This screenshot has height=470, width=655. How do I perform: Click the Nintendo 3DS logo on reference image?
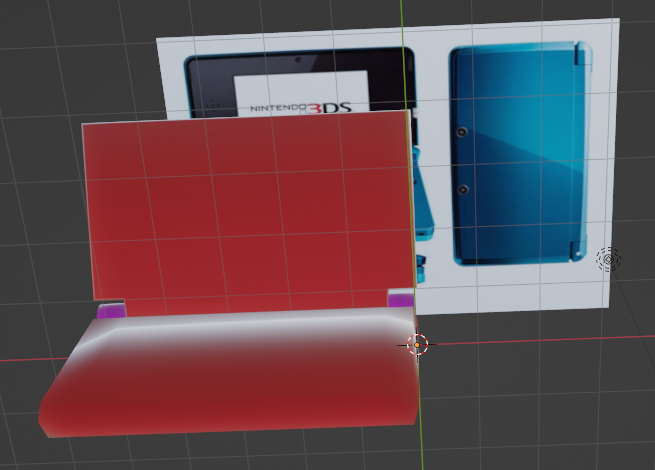(x=301, y=108)
